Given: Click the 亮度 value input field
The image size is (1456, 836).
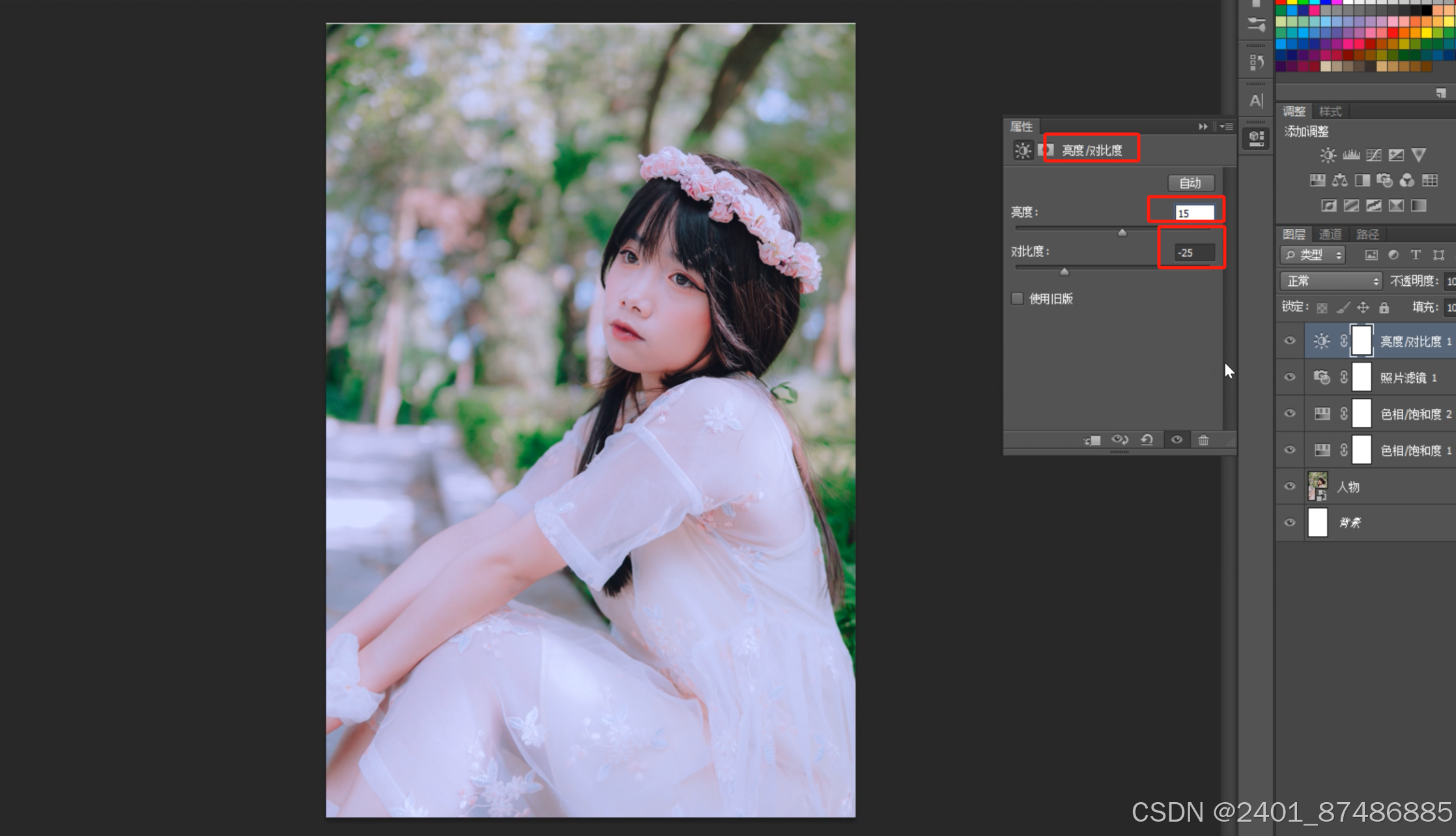Looking at the screenshot, I should click(1194, 213).
